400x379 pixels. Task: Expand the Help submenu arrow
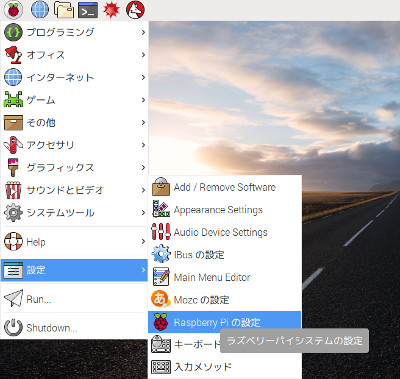click(143, 241)
